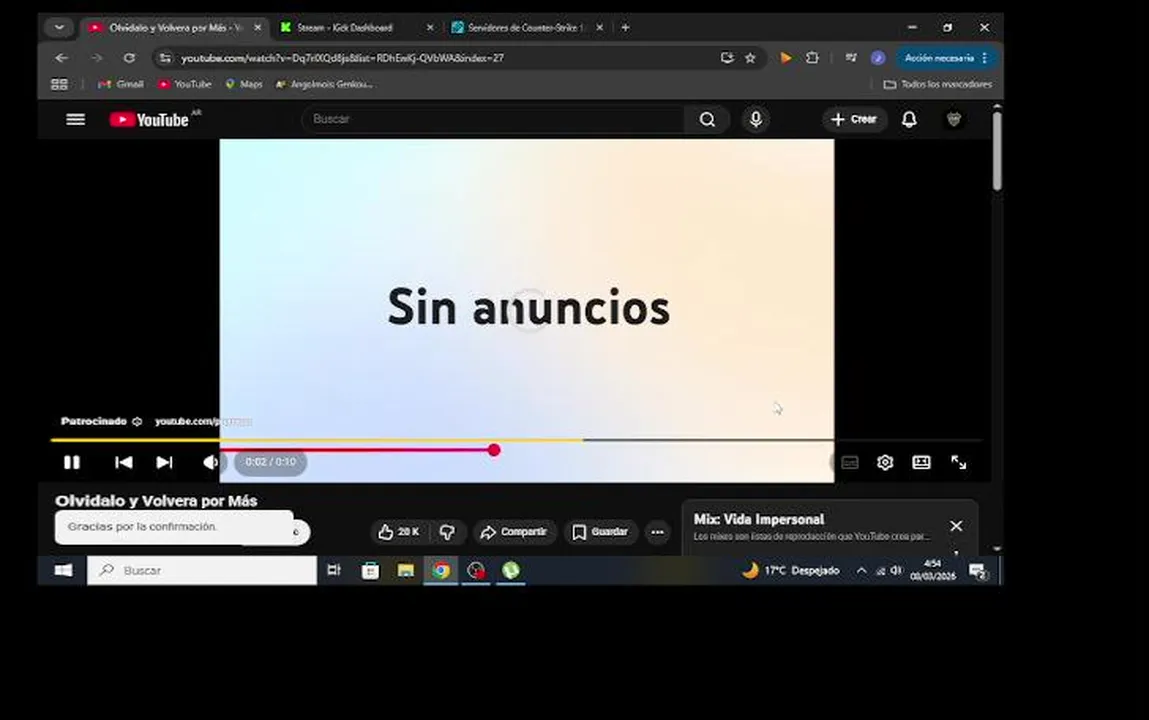Image resolution: width=1149 pixels, height=720 pixels.
Task: Open Microsoft Store from taskbar
Action: coord(370,571)
